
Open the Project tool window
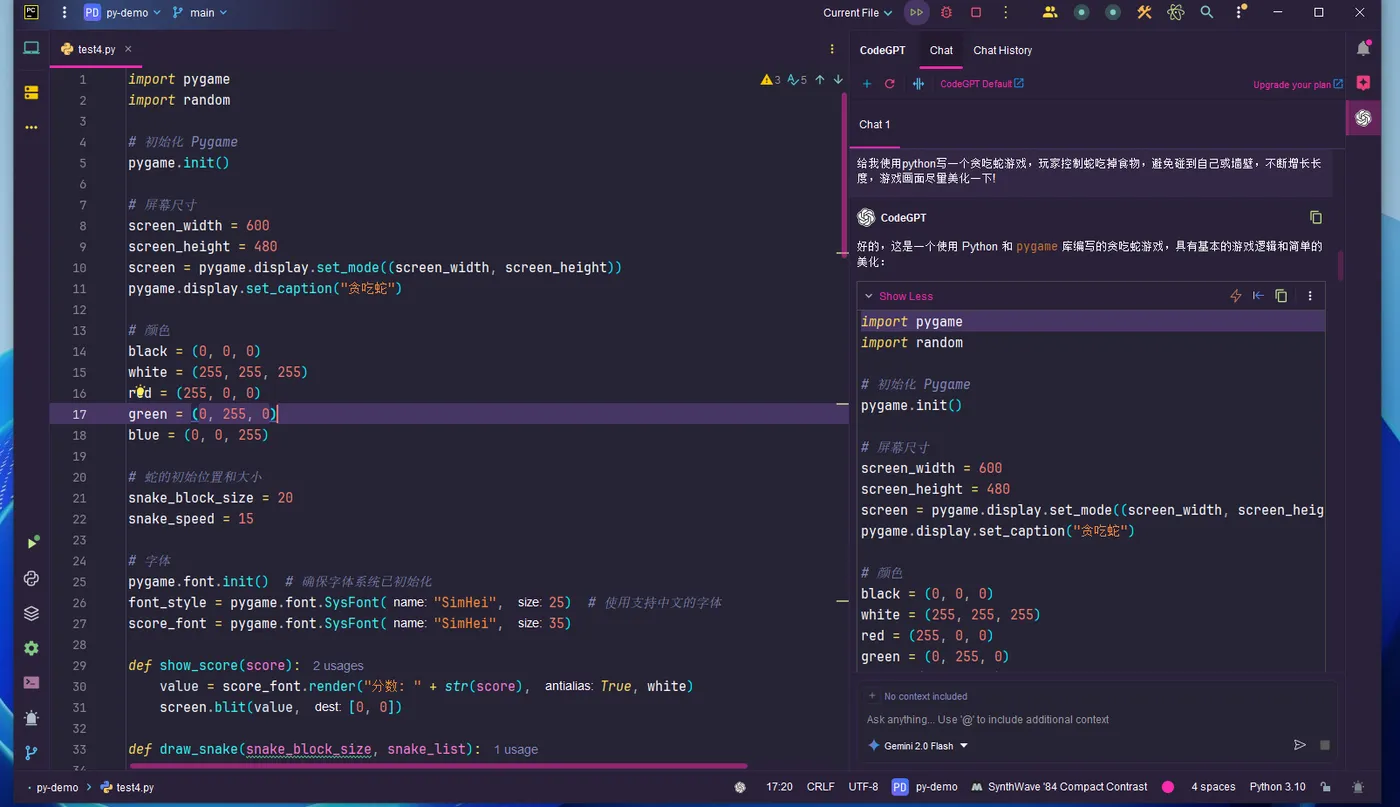(x=31, y=48)
